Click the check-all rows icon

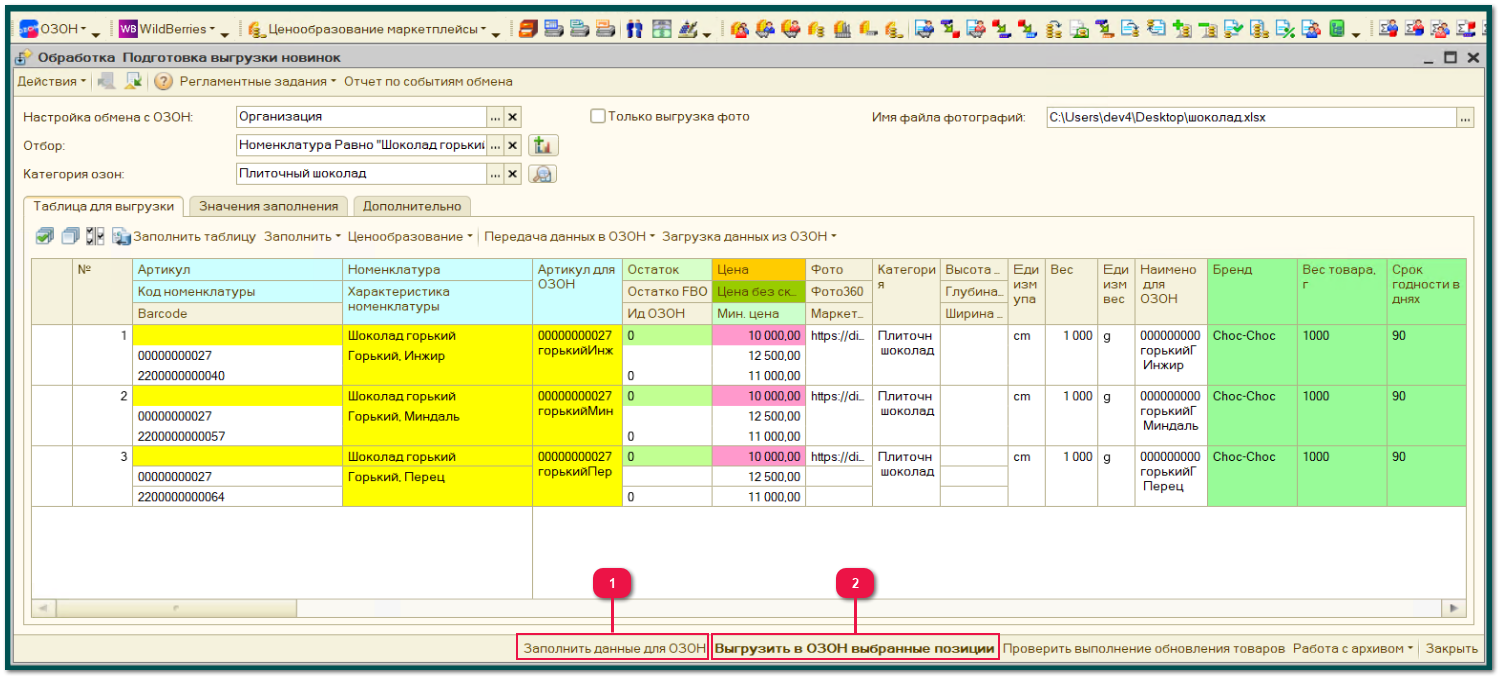[x=45, y=237]
